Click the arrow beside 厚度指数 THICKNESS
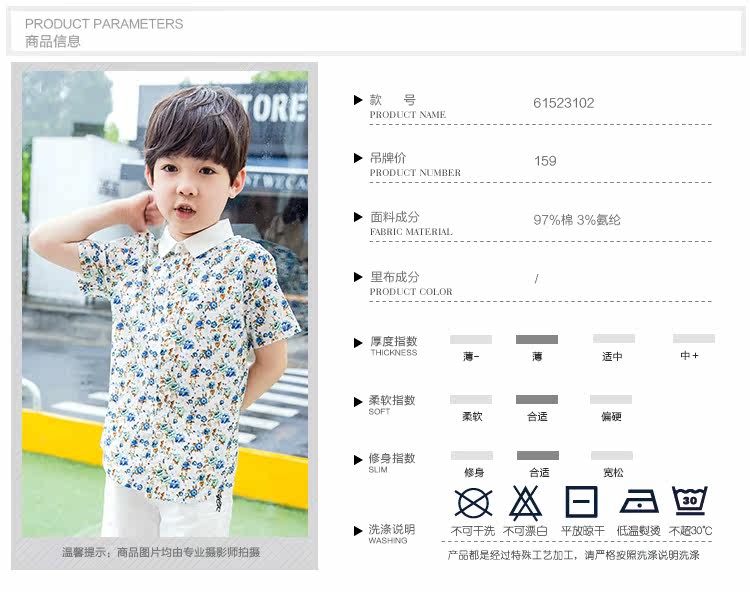Screen dimensions: 750x592 (x=358, y=343)
